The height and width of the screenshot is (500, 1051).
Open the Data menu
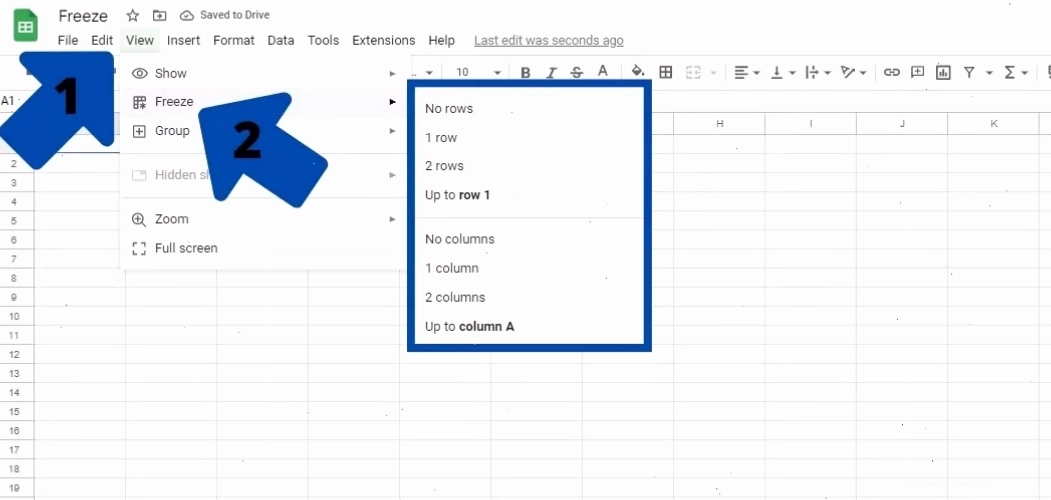[x=281, y=40]
